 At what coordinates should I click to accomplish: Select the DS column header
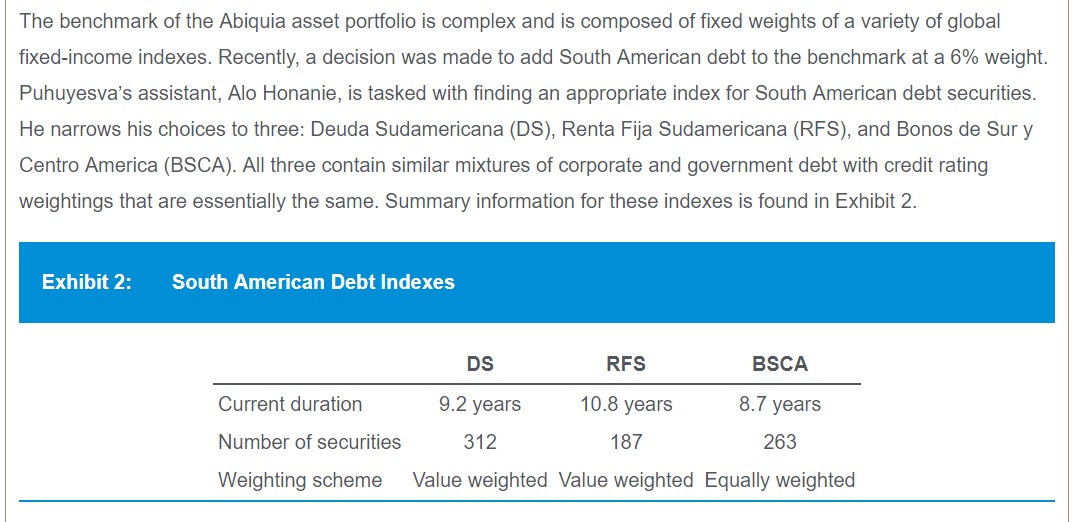point(480,364)
